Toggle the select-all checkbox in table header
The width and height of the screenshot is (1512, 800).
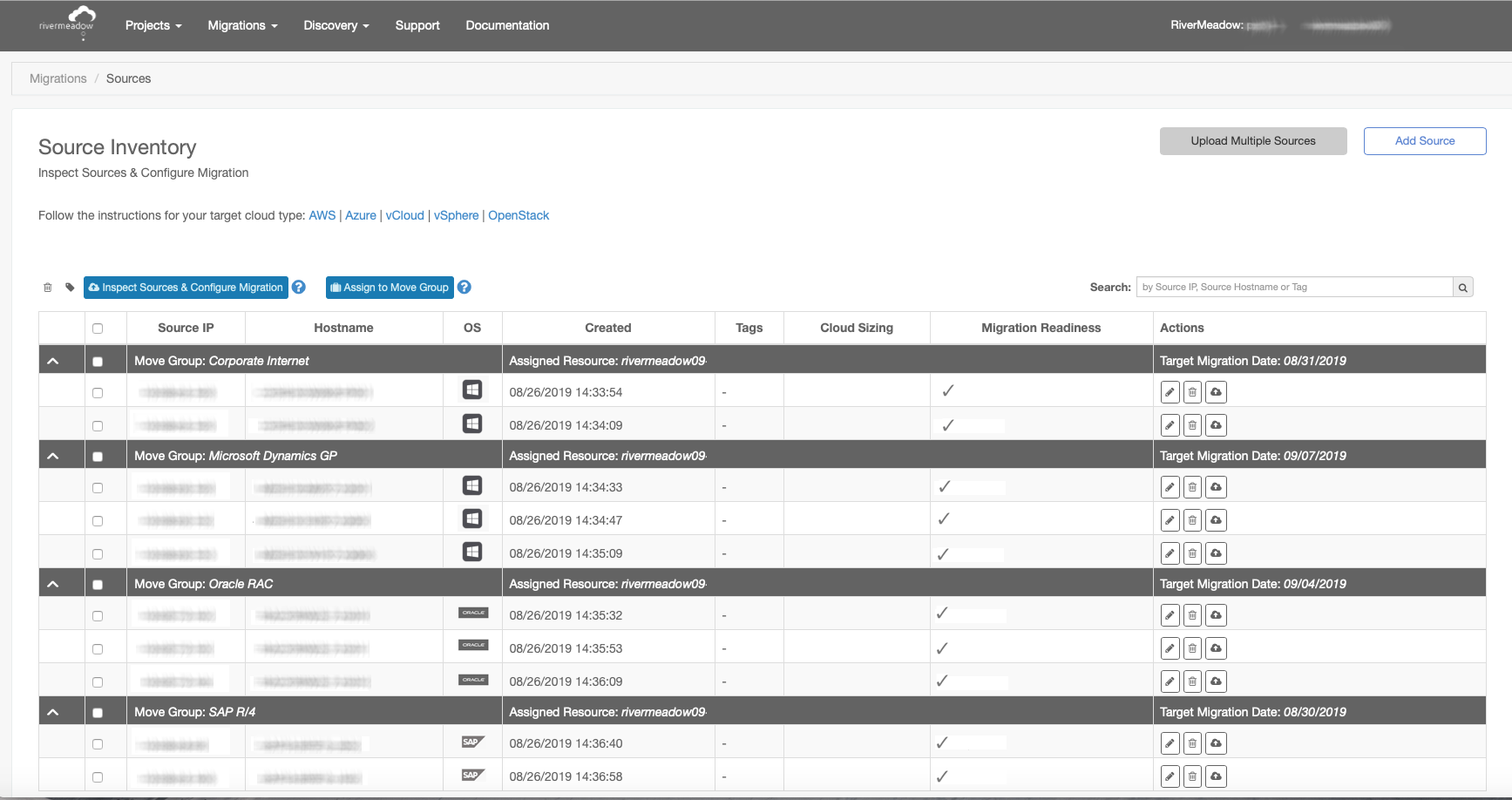98,329
